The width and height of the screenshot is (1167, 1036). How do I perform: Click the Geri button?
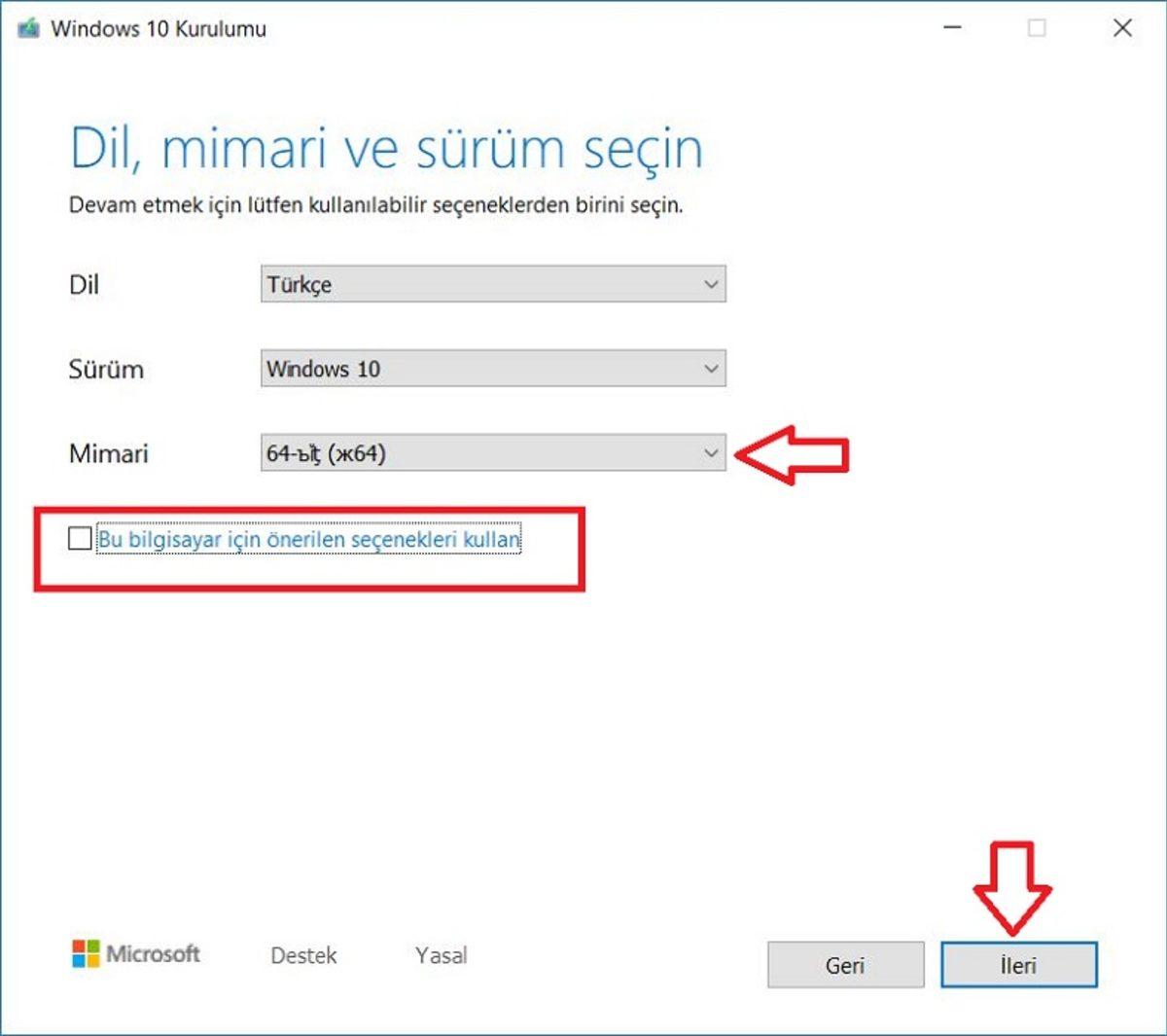(x=844, y=965)
